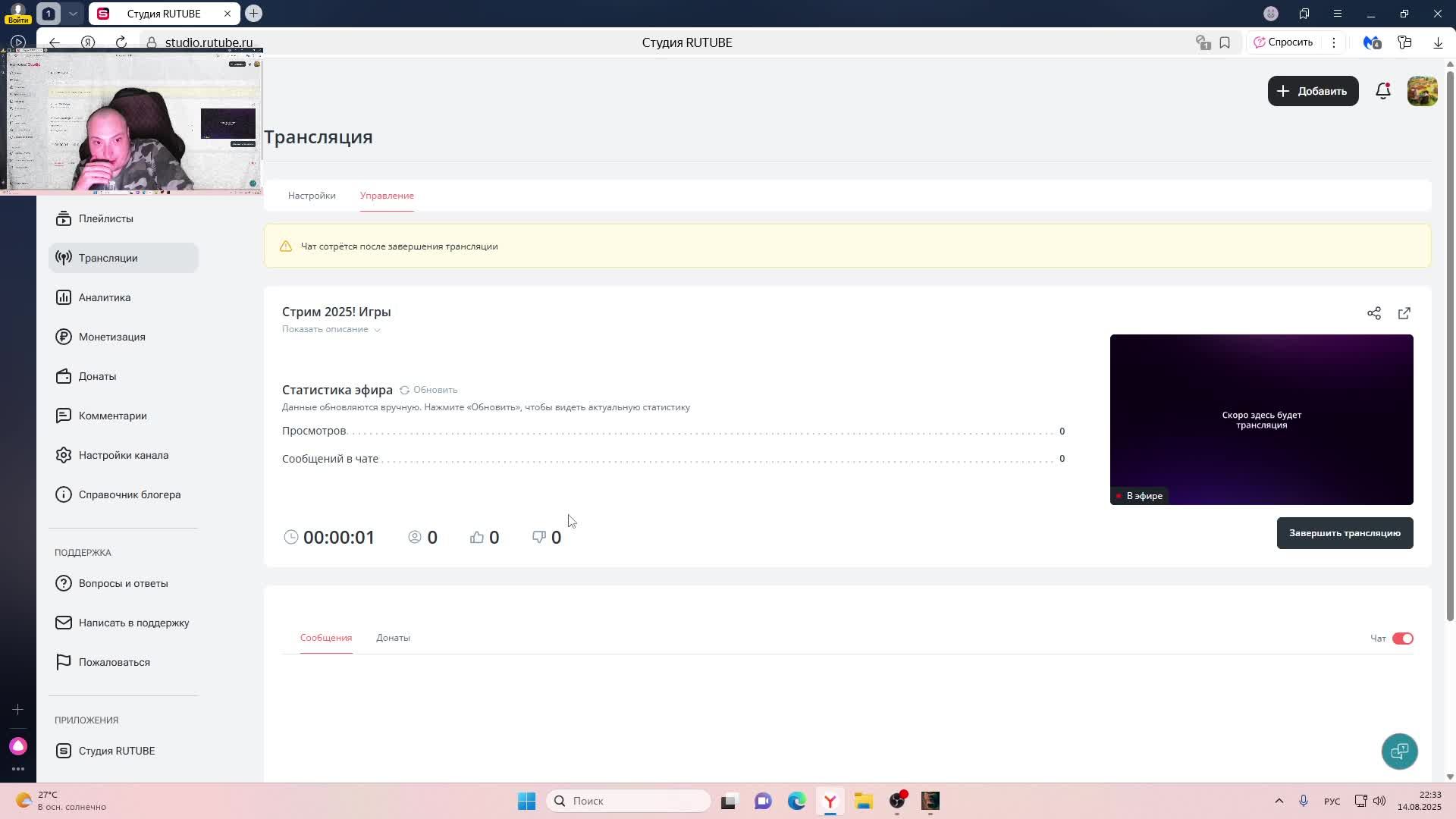
Task: Toggle the Чат switch off
Action: tap(1402, 639)
